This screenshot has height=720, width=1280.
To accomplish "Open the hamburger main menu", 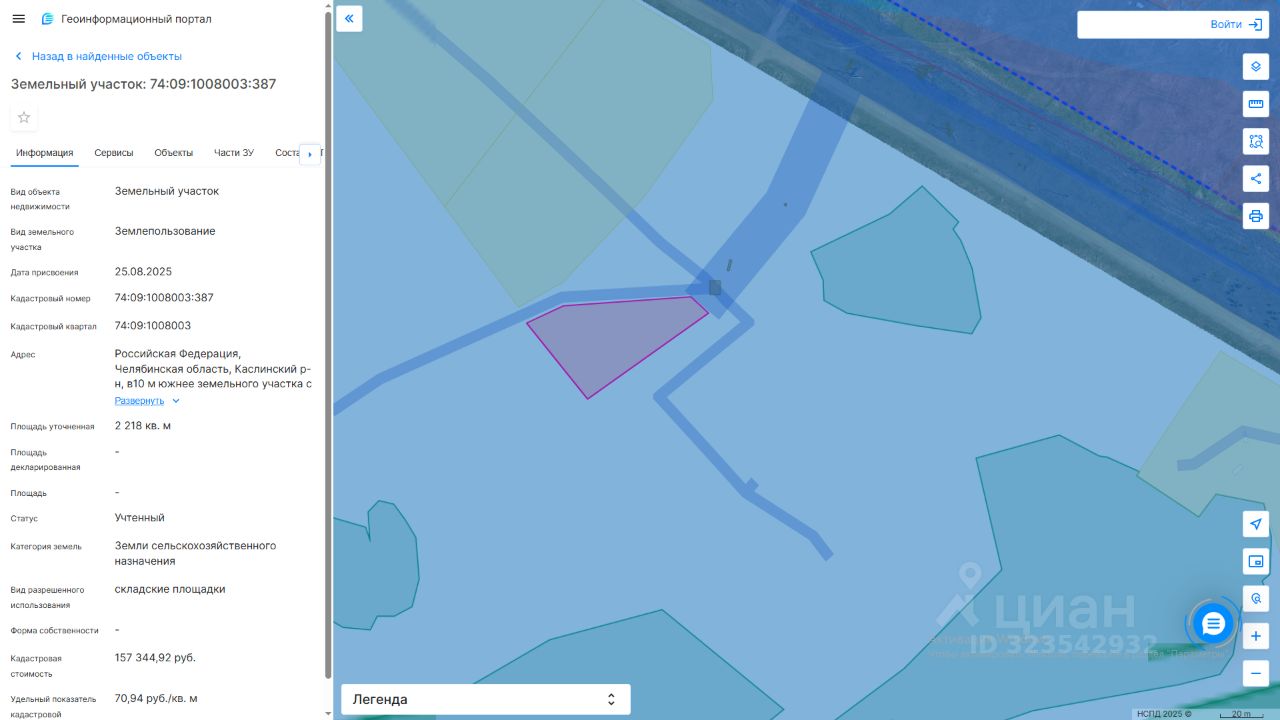I will coord(18,19).
